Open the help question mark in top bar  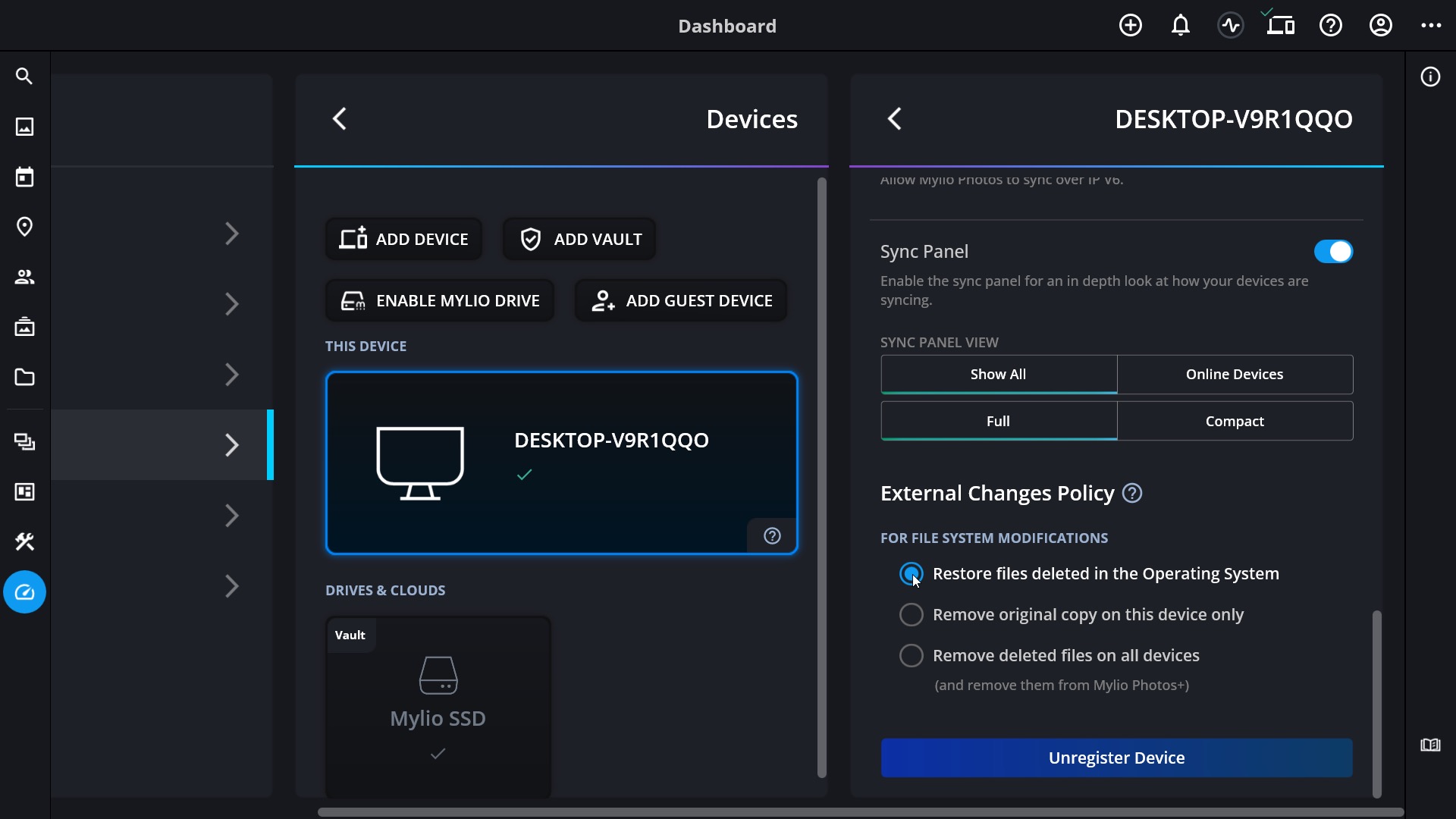1330,26
